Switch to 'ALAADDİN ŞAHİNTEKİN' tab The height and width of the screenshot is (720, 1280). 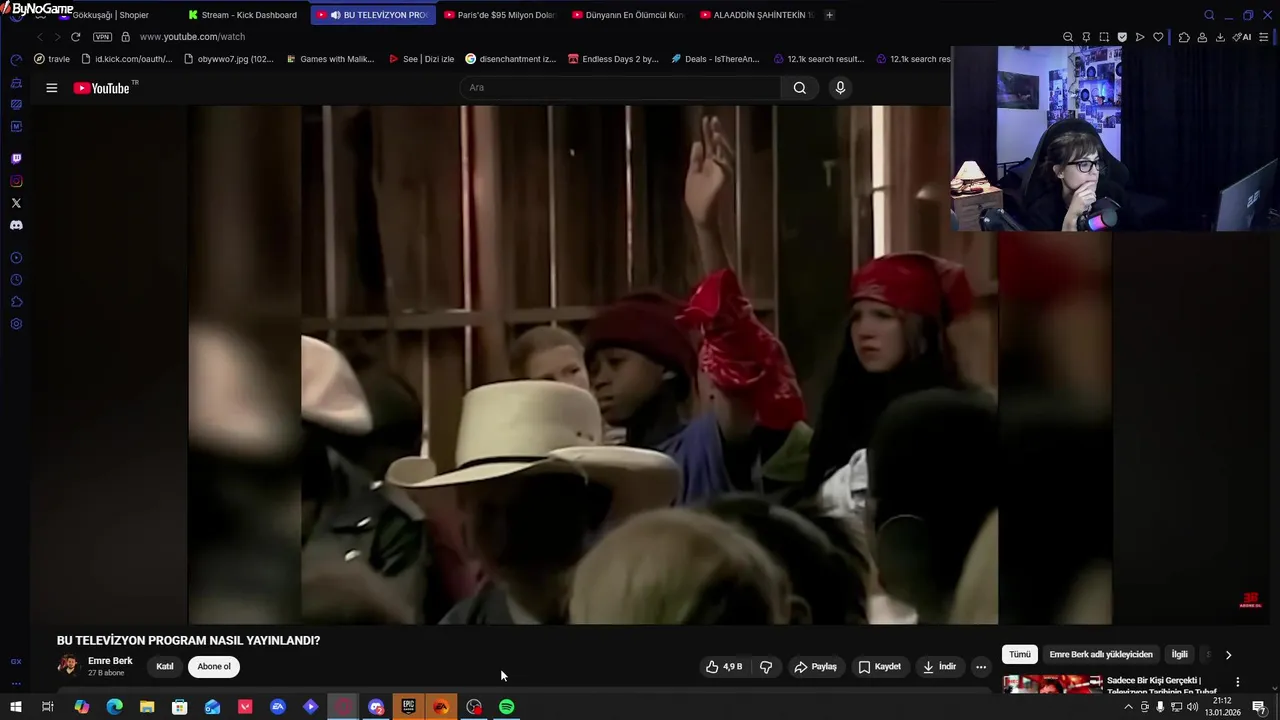tap(757, 15)
